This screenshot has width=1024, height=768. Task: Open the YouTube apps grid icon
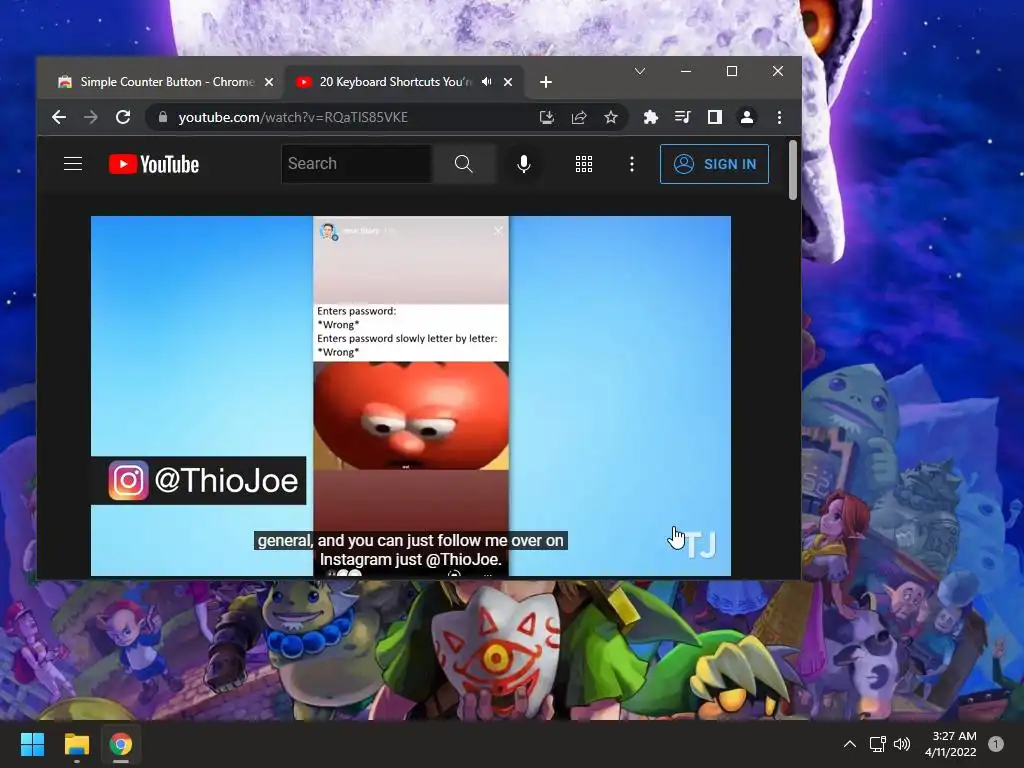coord(584,164)
